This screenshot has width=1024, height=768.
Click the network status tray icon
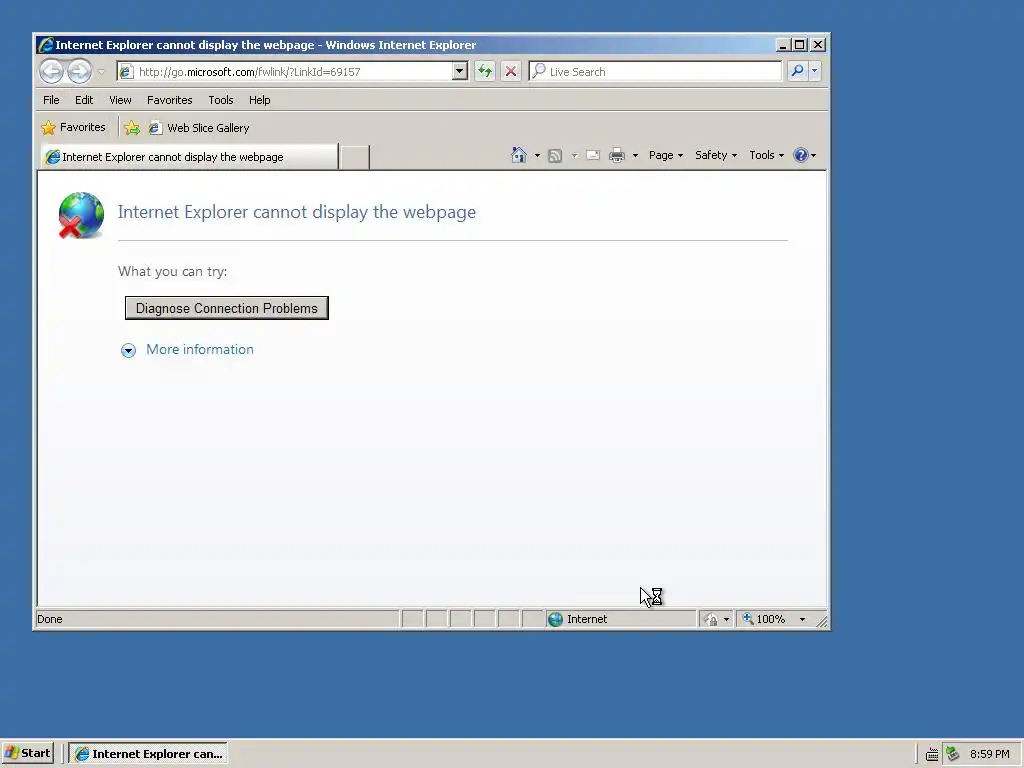click(x=953, y=754)
